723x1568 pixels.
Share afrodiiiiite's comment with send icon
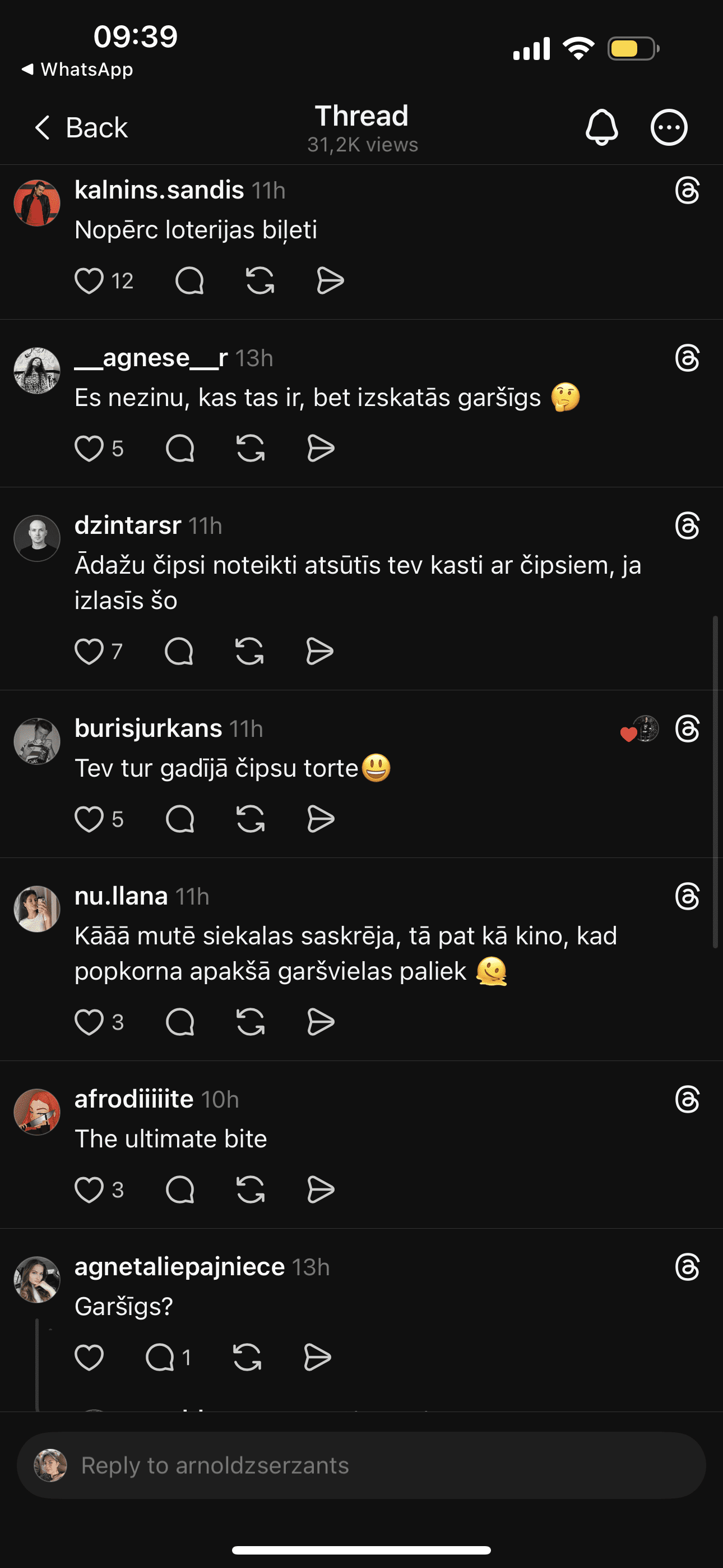(x=321, y=1190)
